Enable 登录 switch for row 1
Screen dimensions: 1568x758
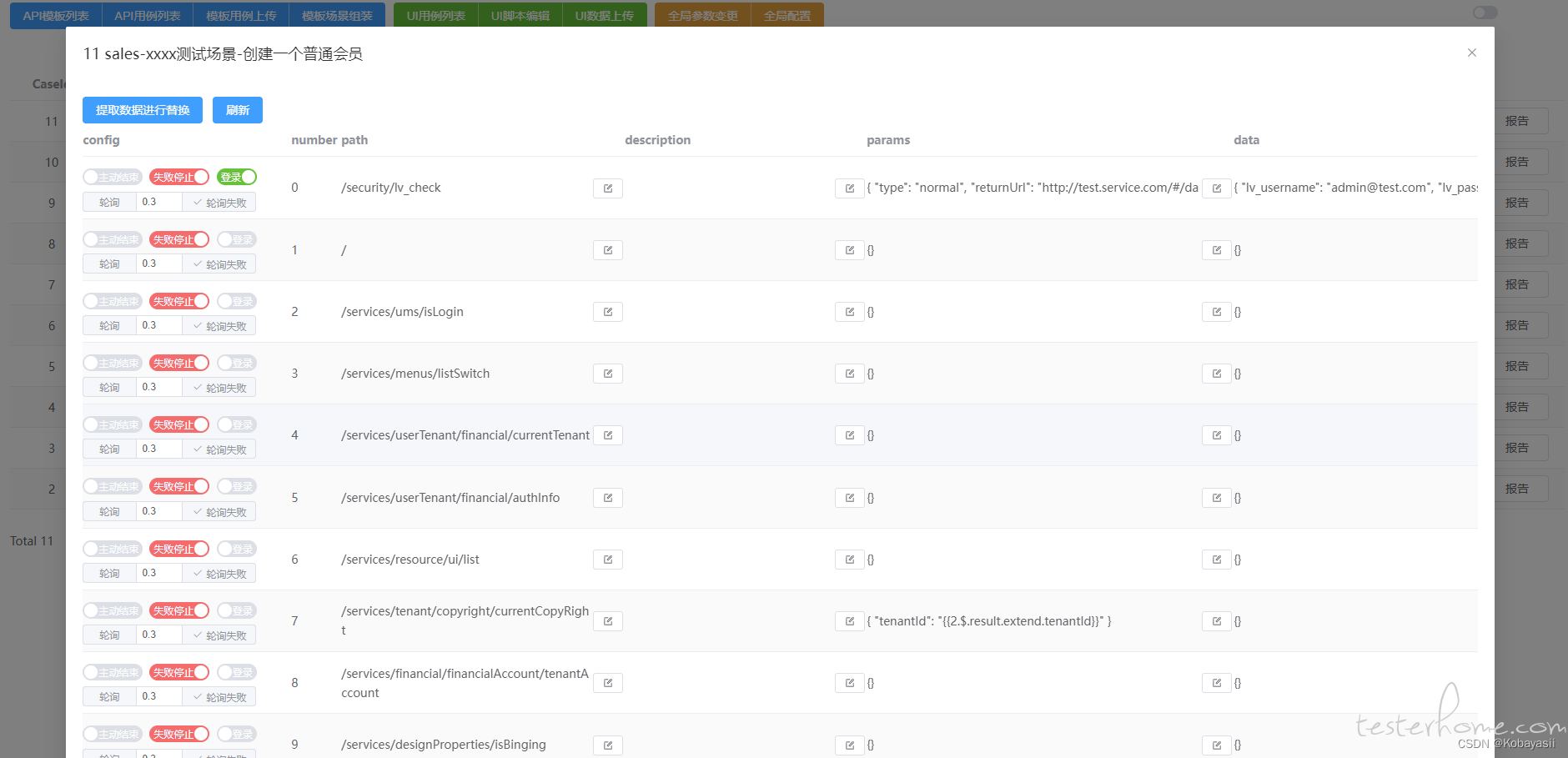[236, 239]
